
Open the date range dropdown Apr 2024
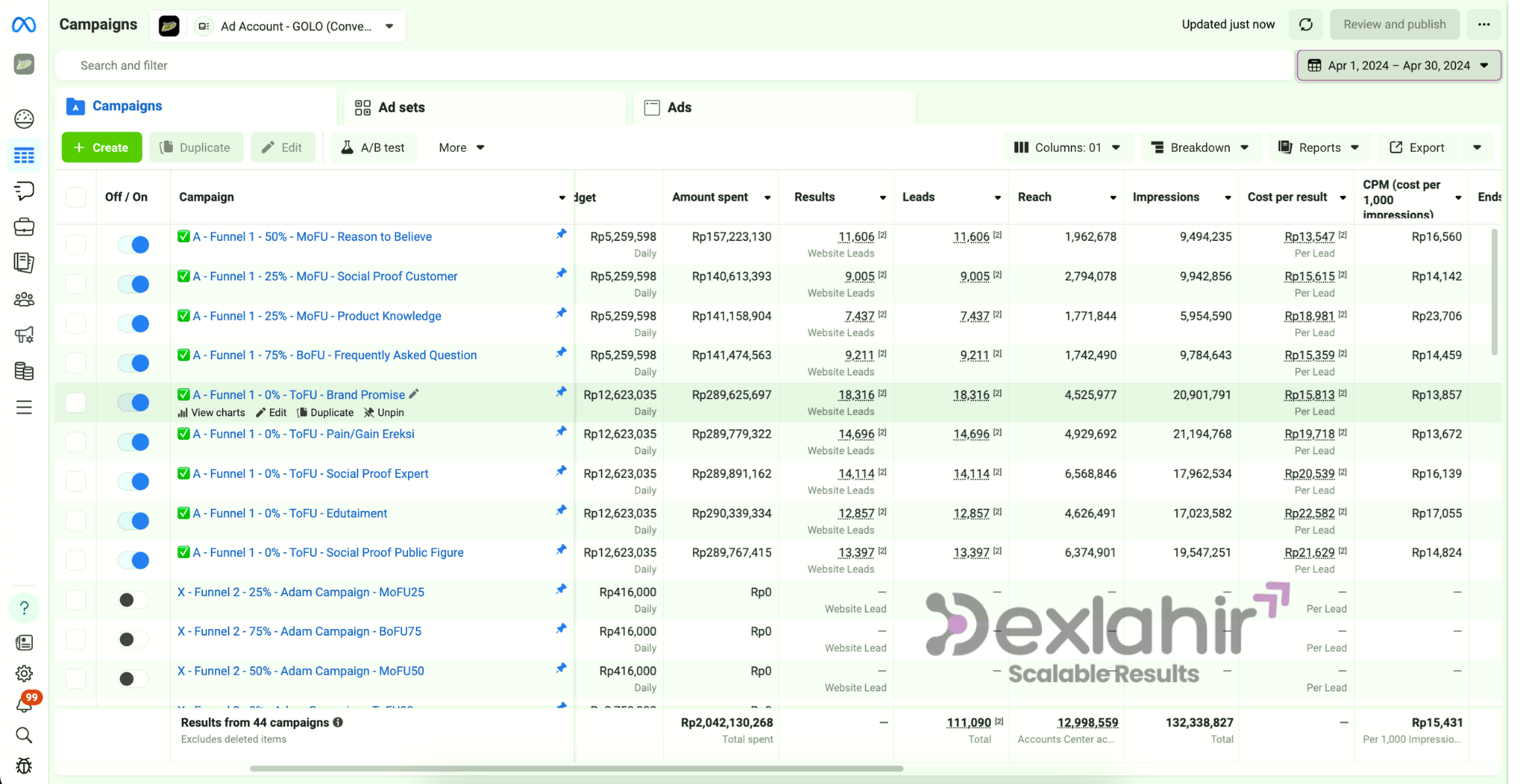[1398, 66]
